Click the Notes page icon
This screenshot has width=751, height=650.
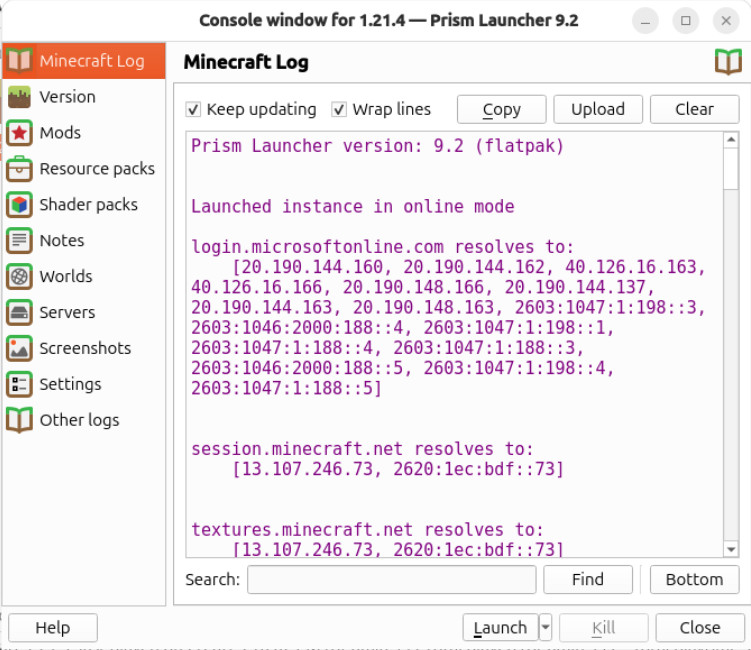coord(19,240)
